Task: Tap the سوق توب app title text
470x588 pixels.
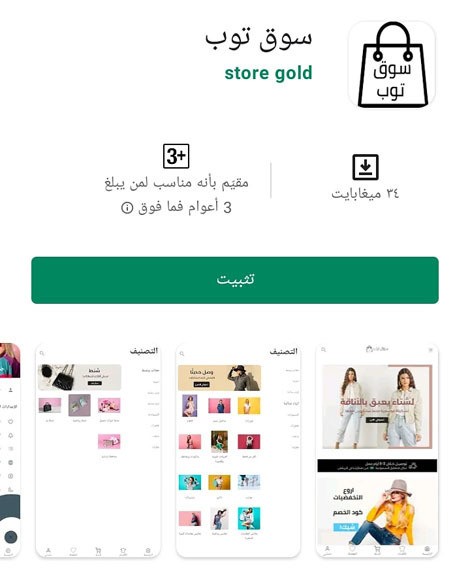Action: tap(258, 38)
